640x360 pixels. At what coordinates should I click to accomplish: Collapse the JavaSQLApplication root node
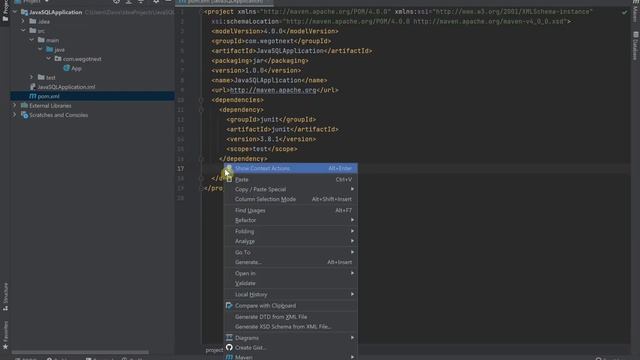point(15,12)
